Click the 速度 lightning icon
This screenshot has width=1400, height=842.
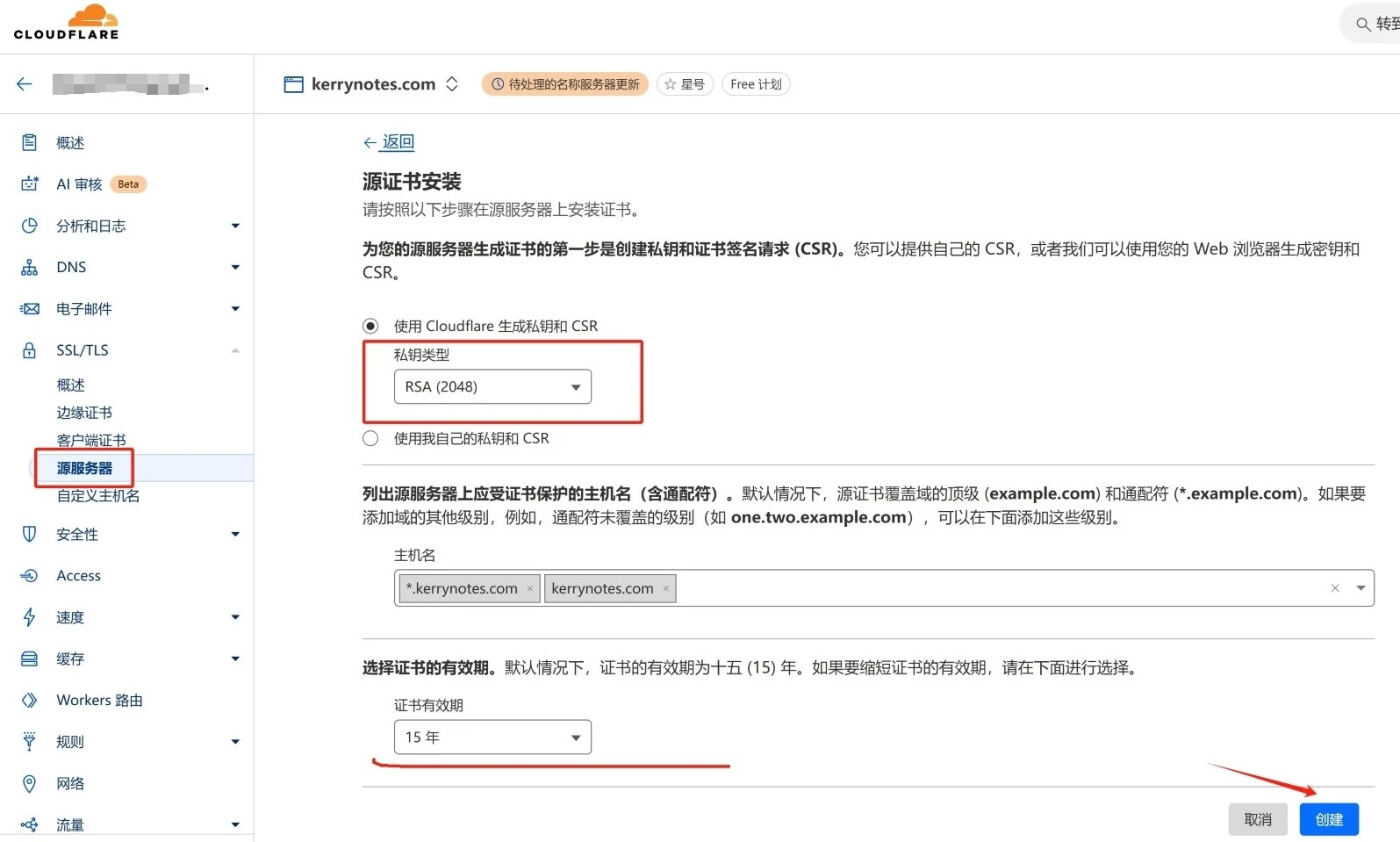point(29,617)
